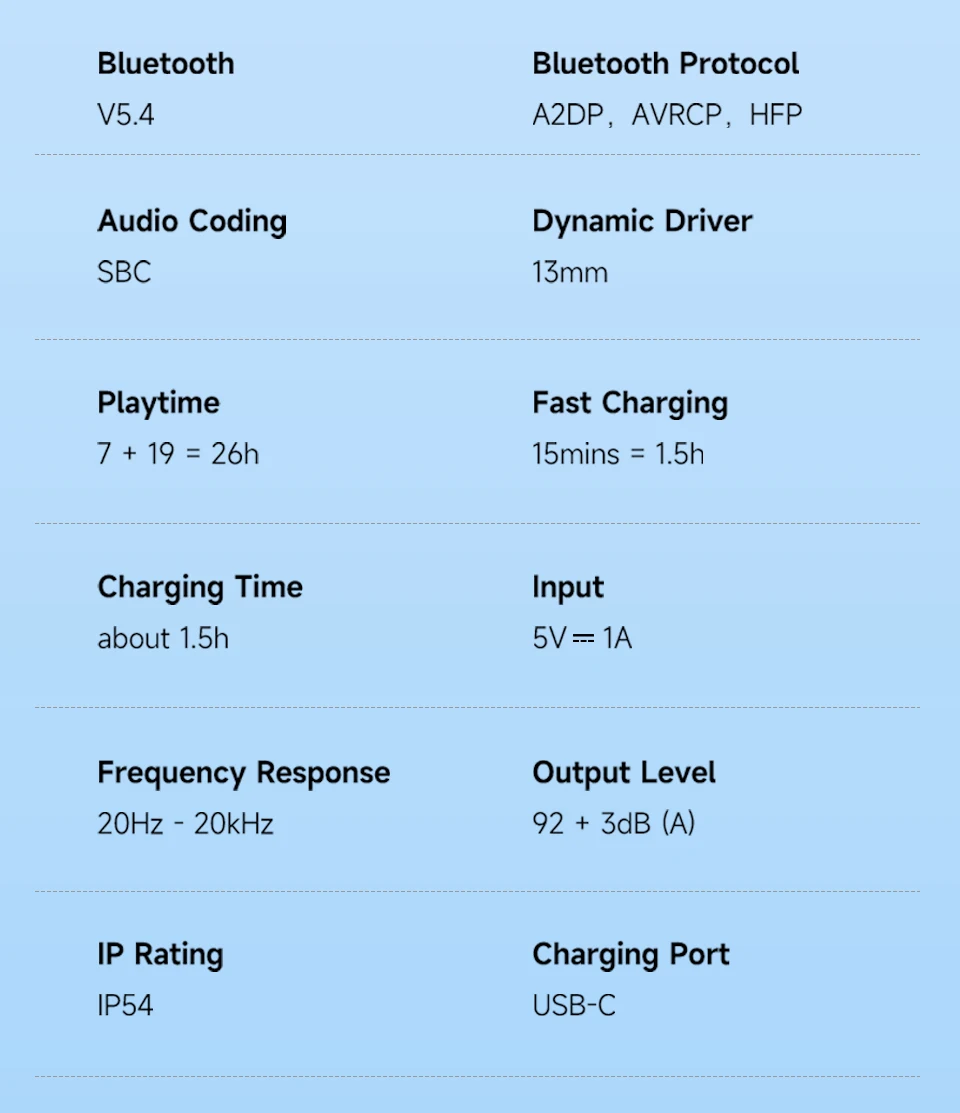This screenshot has height=1113, width=960.
Task: Click the Playtime heading
Action: pyautogui.click(x=158, y=403)
